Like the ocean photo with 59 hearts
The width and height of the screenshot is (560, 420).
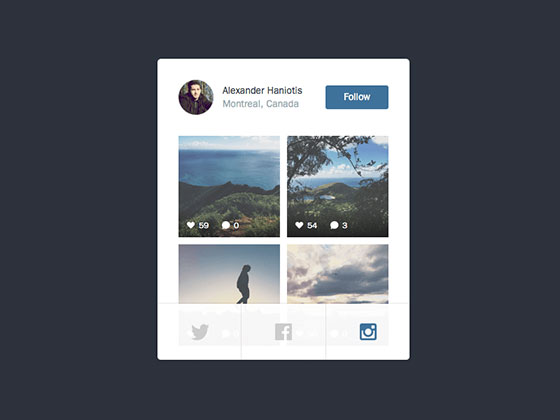click(191, 225)
